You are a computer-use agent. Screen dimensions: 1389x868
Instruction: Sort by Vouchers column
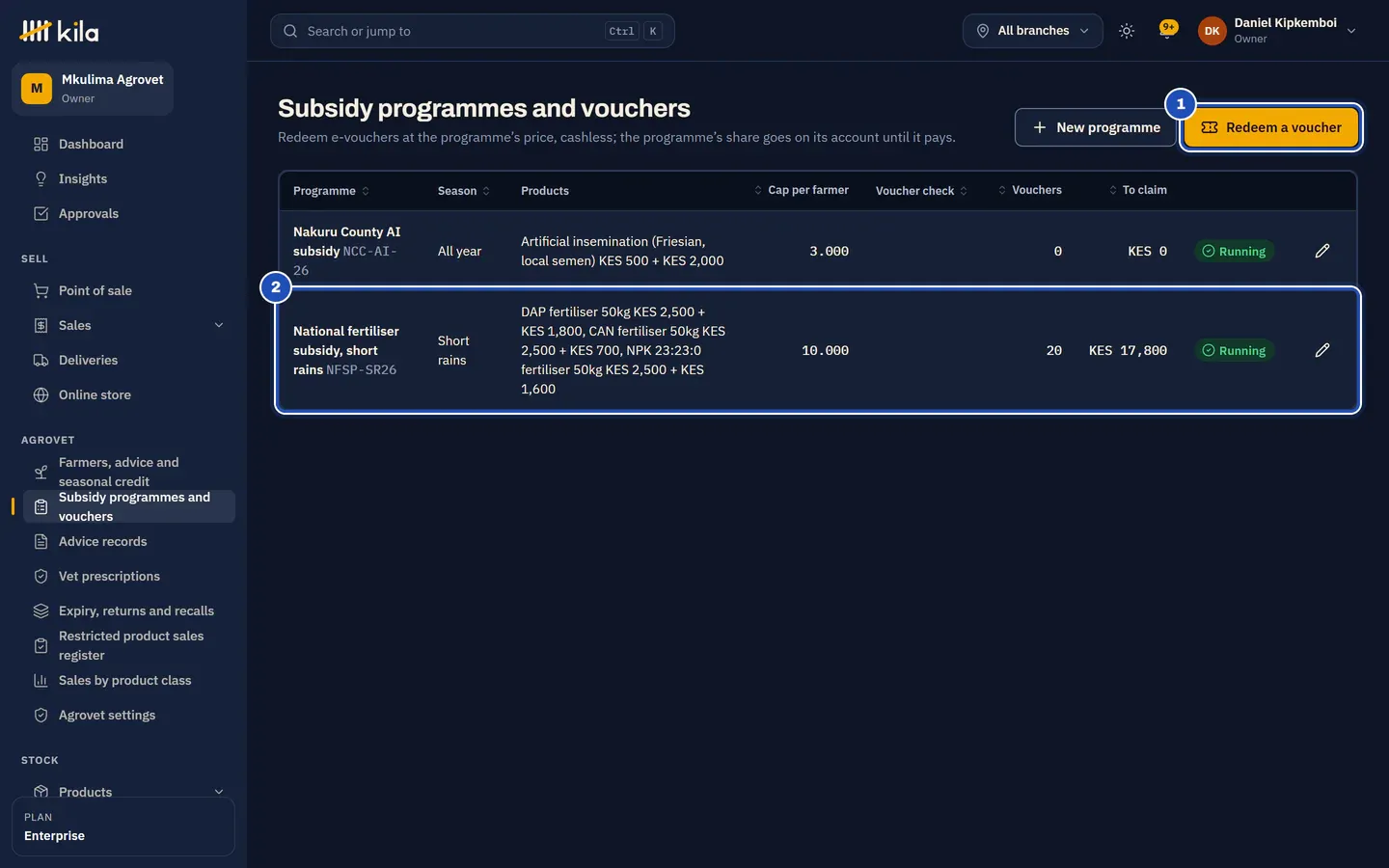pos(1029,190)
